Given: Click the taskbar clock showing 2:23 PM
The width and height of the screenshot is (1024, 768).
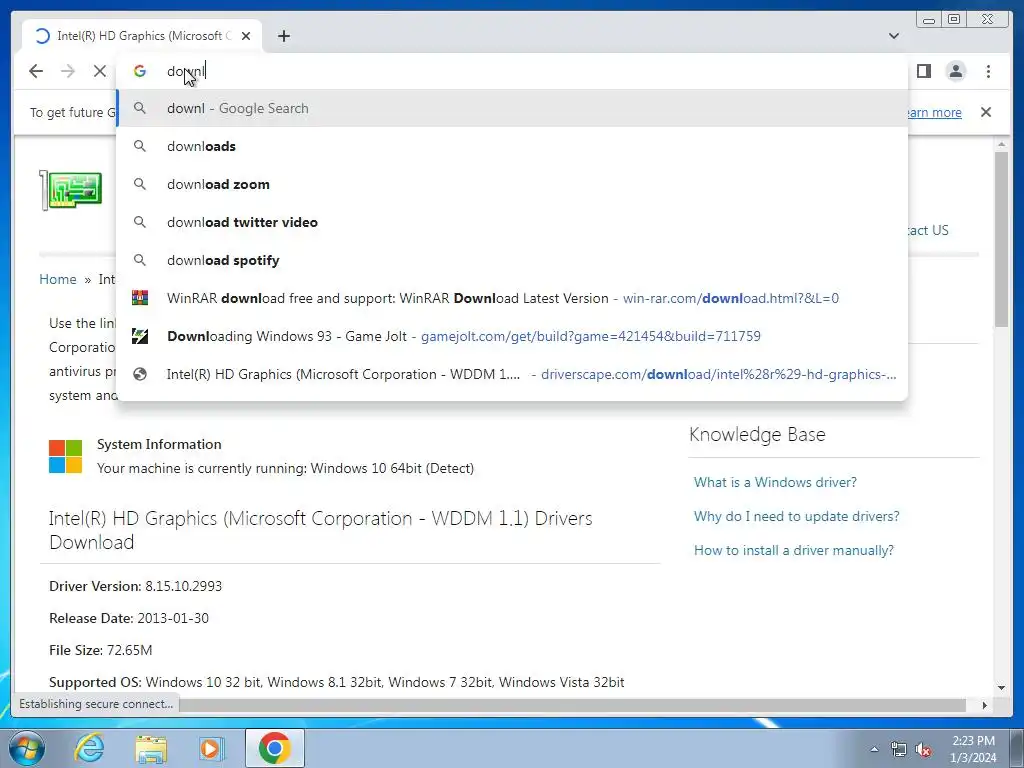Looking at the screenshot, I should pyautogui.click(x=973, y=749).
